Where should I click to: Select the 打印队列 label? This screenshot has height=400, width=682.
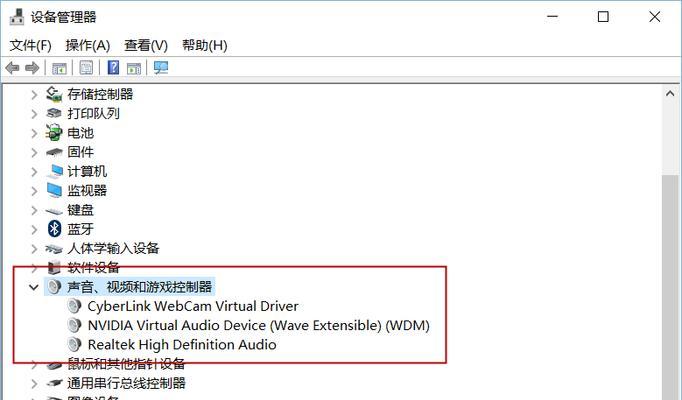click(94, 113)
